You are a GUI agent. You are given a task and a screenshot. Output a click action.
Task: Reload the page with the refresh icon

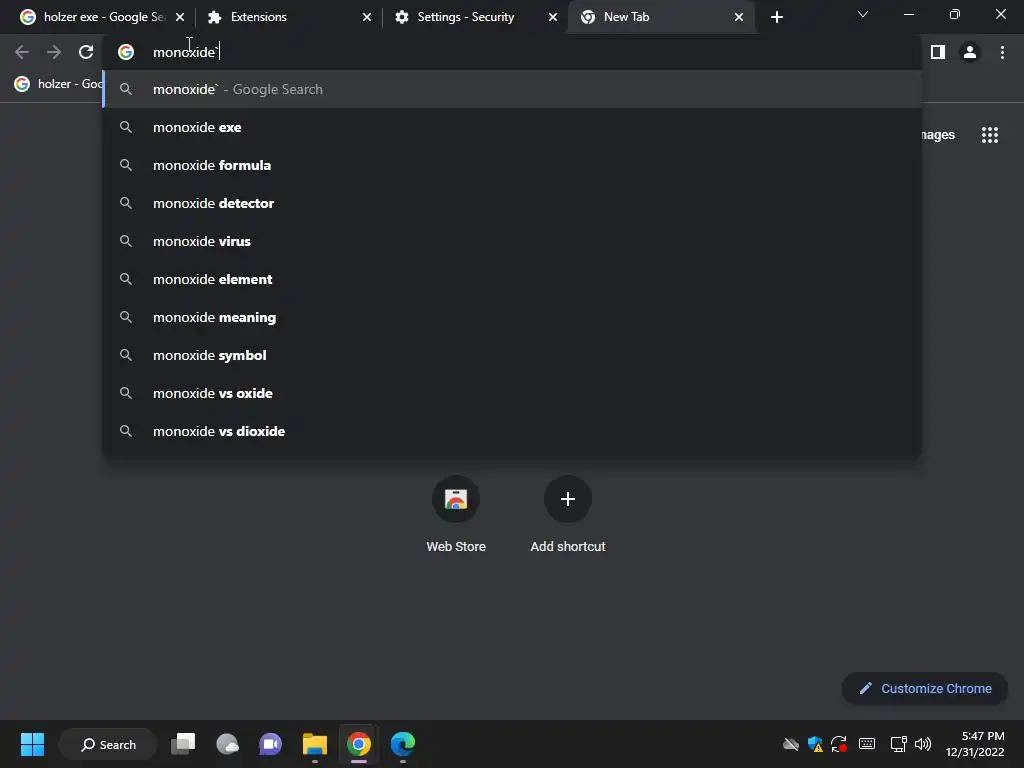86,52
